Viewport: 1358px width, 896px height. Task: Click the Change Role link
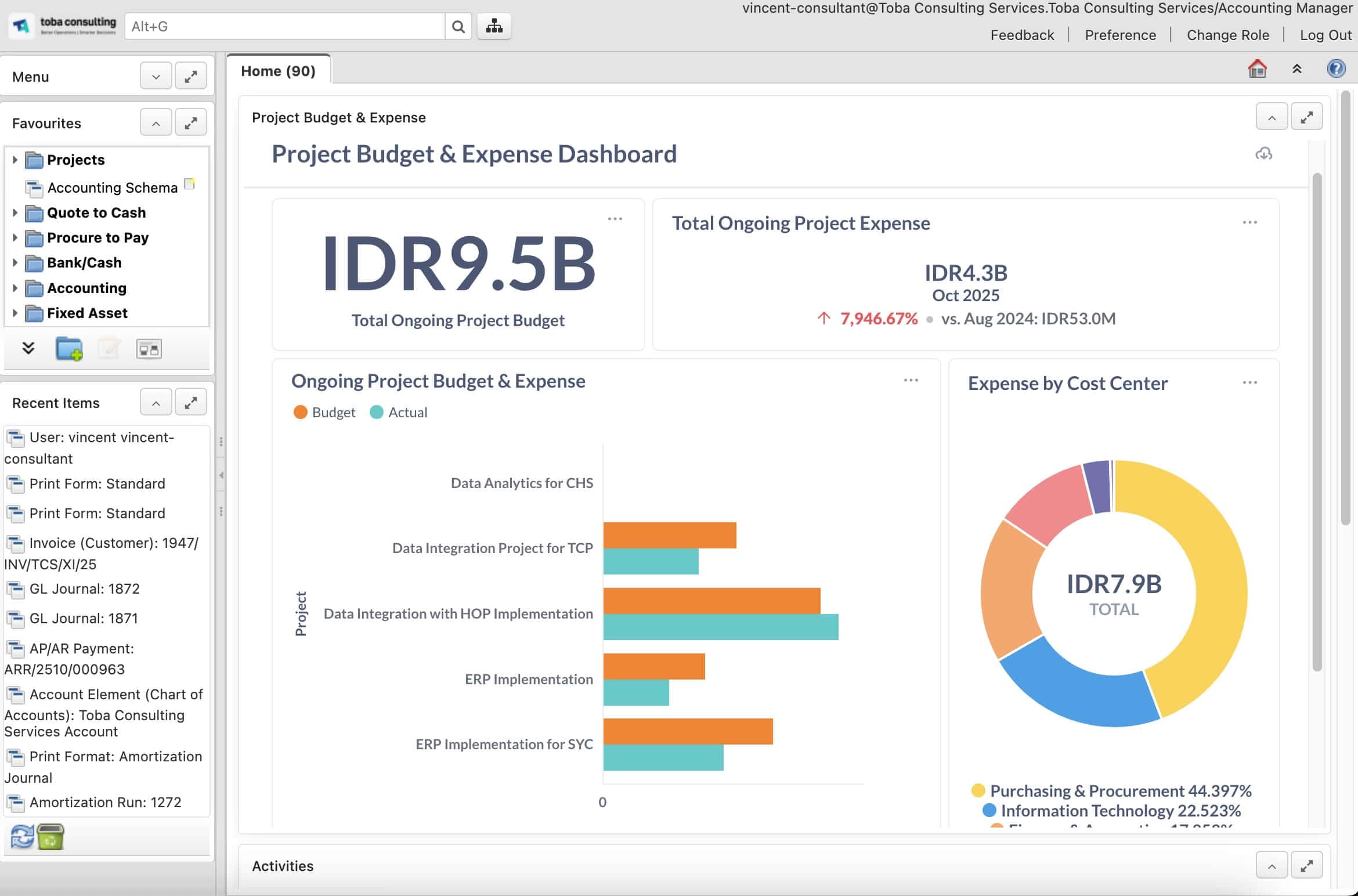(x=1227, y=35)
